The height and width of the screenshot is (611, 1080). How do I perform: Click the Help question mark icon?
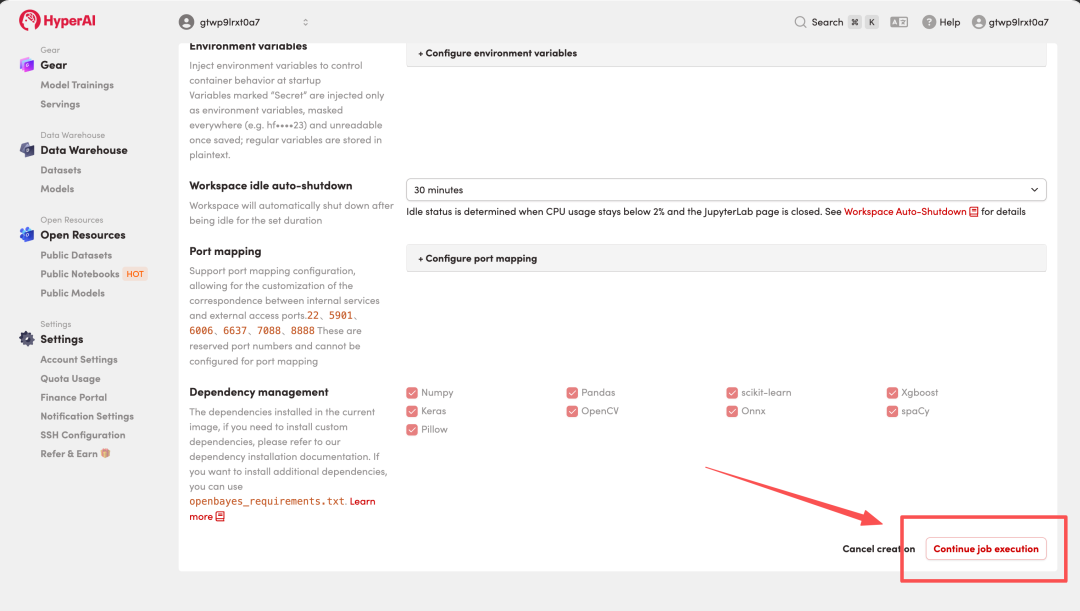(929, 22)
